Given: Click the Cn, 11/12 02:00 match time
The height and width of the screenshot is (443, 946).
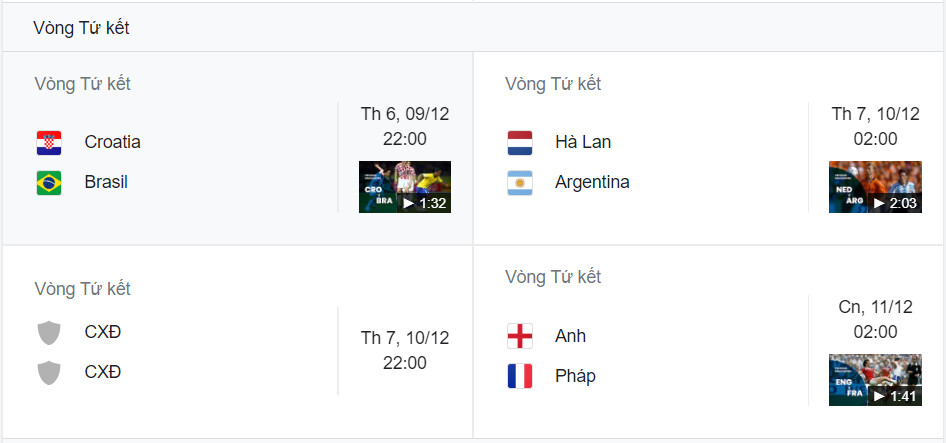Looking at the screenshot, I should (x=875, y=319).
